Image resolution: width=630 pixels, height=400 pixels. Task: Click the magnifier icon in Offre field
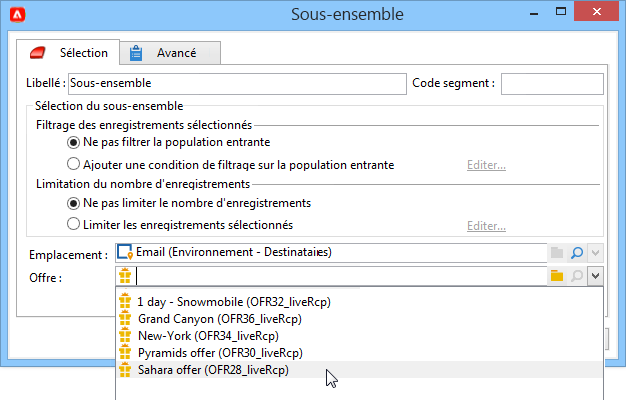(x=577, y=276)
